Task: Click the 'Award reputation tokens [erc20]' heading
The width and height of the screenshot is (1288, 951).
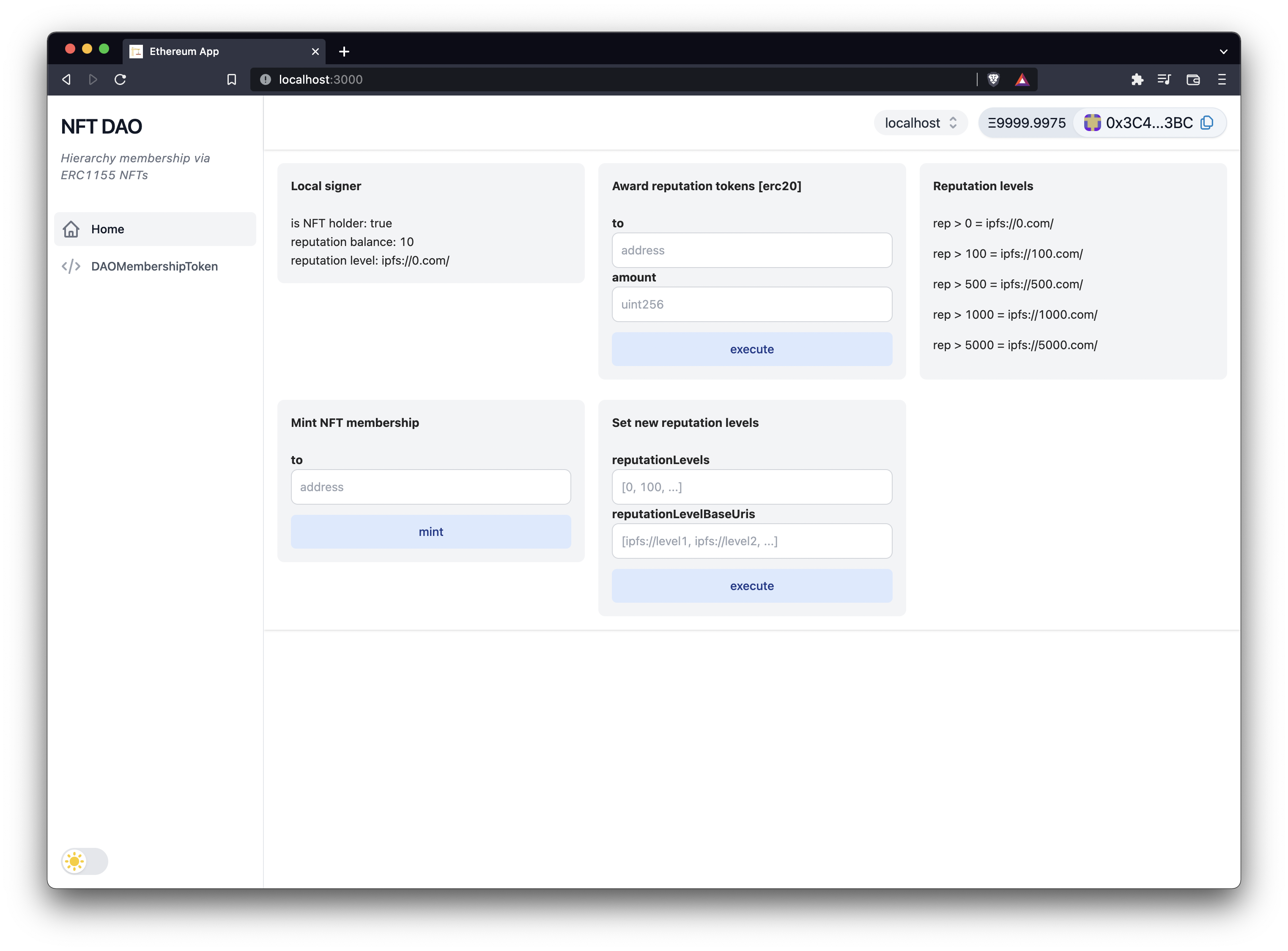Action: [707, 186]
